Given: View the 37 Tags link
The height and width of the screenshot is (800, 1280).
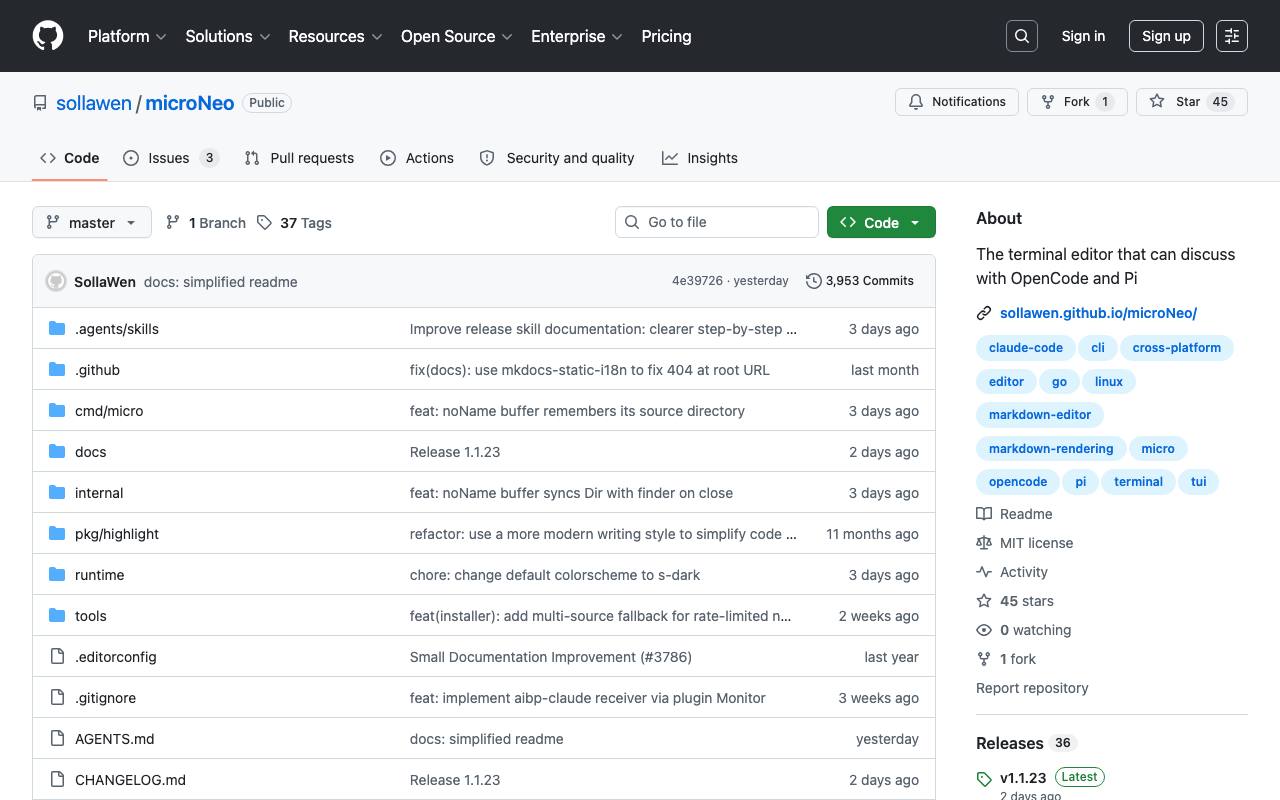Looking at the screenshot, I should pyautogui.click(x=294, y=223).
